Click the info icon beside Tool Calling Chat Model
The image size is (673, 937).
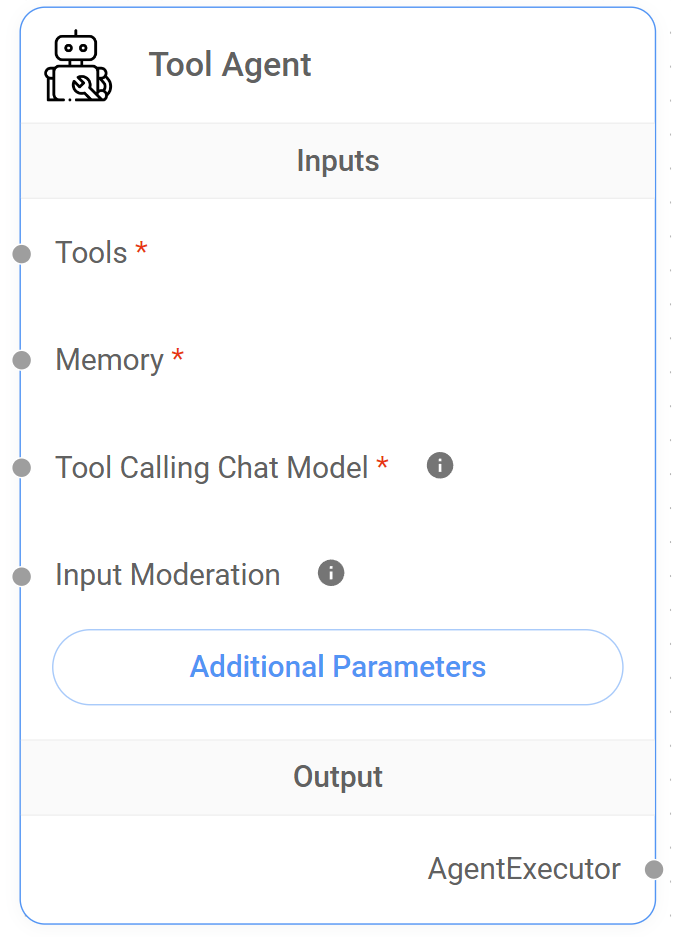(439, 465)
